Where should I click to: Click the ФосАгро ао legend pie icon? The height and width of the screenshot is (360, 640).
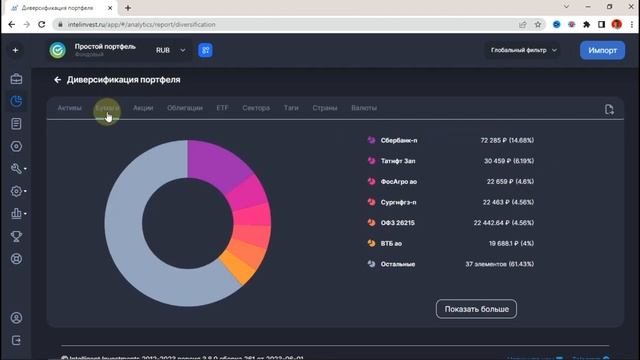tap(371, 181)
